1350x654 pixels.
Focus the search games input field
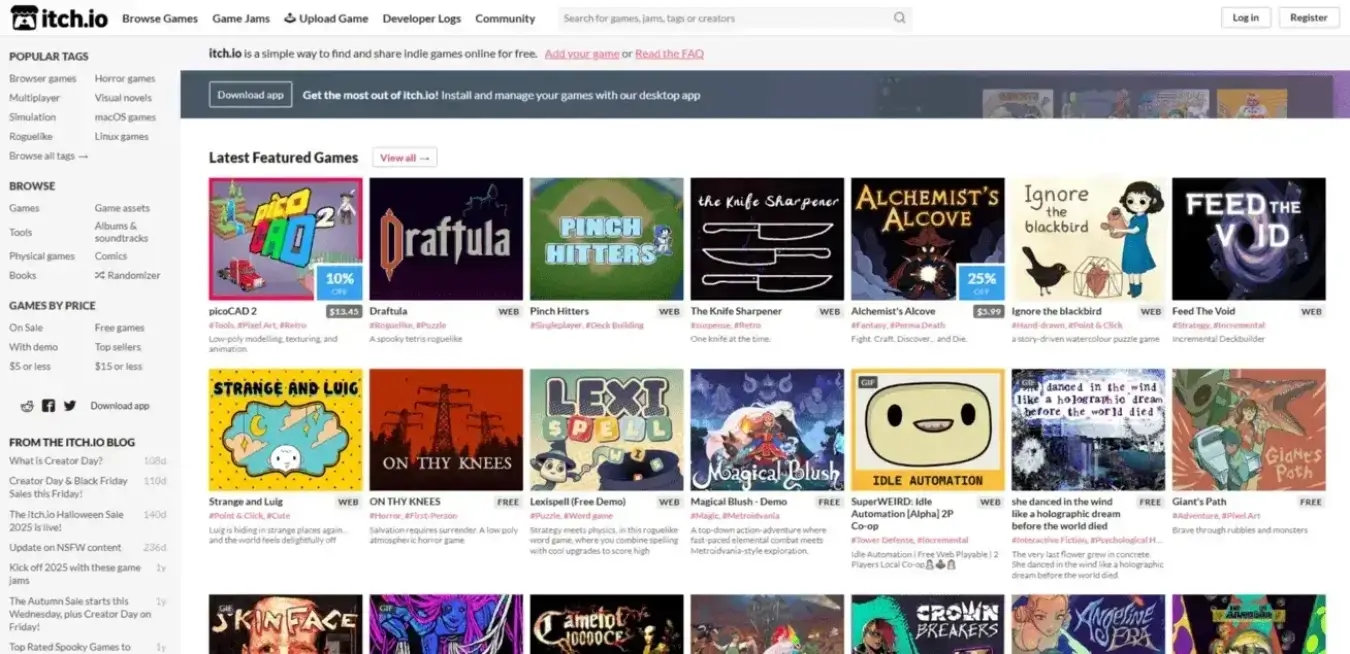click(722, 18)
